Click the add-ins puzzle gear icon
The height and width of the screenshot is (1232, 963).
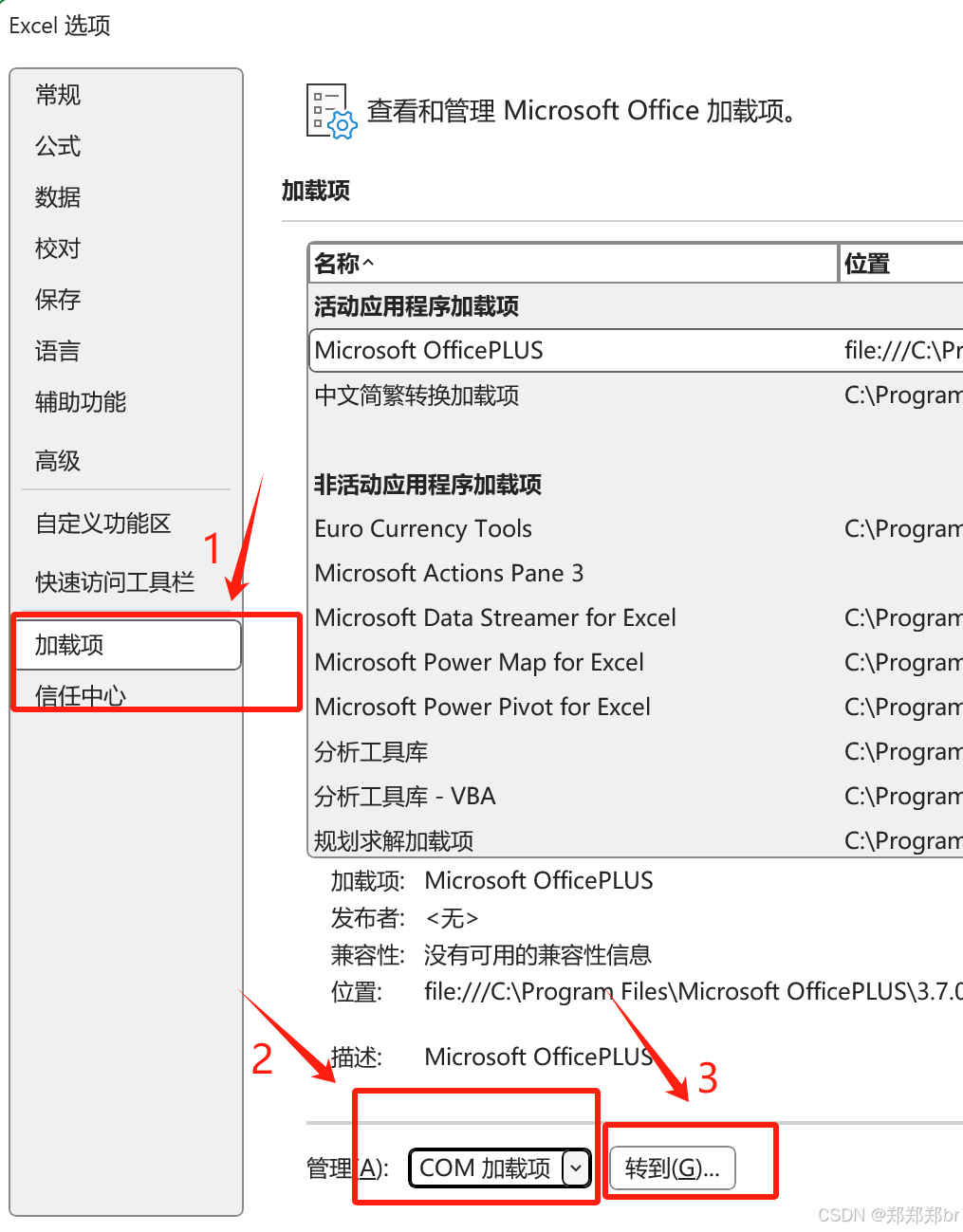pos(327,111)
